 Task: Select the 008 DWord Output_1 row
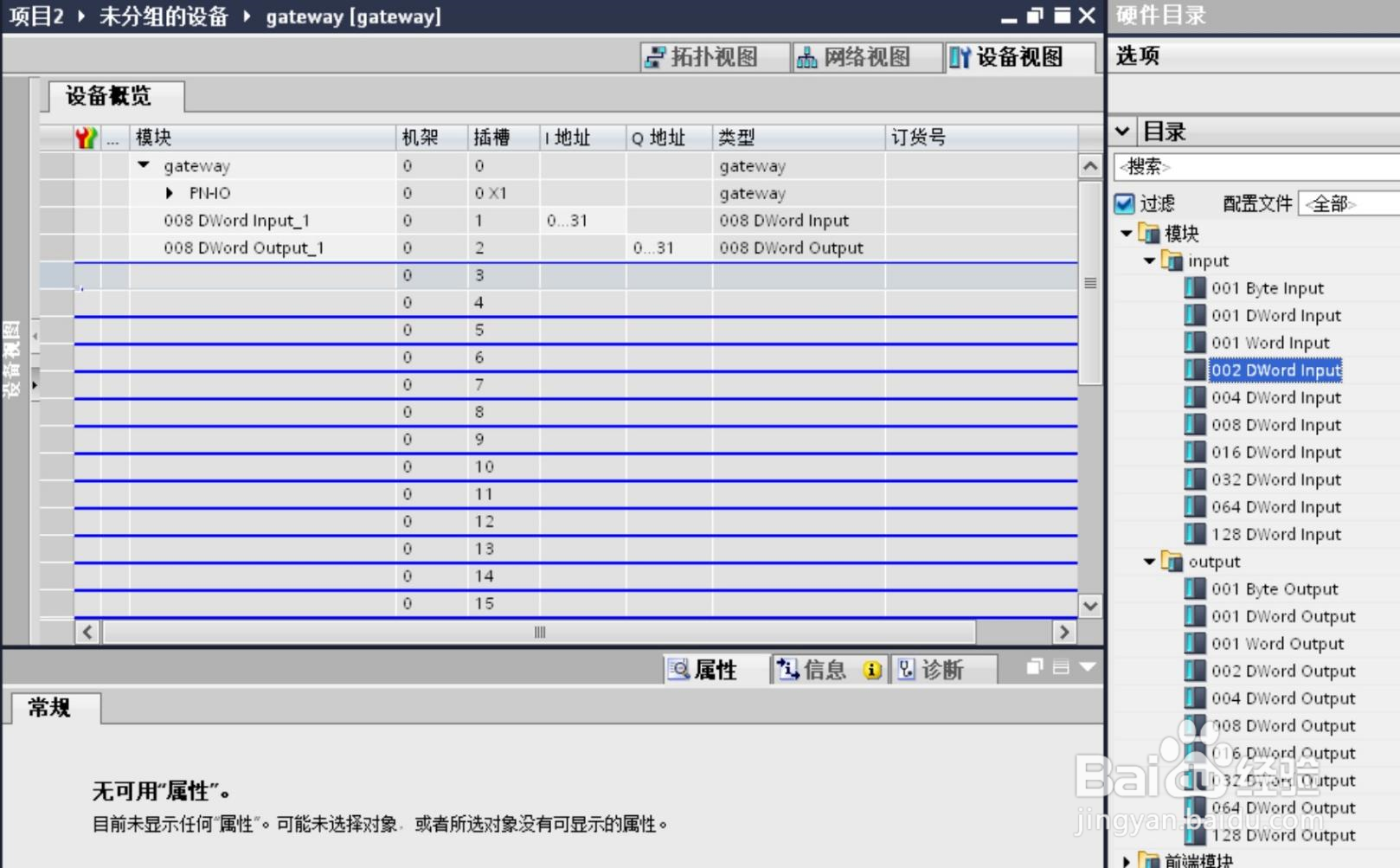[558, 248]
